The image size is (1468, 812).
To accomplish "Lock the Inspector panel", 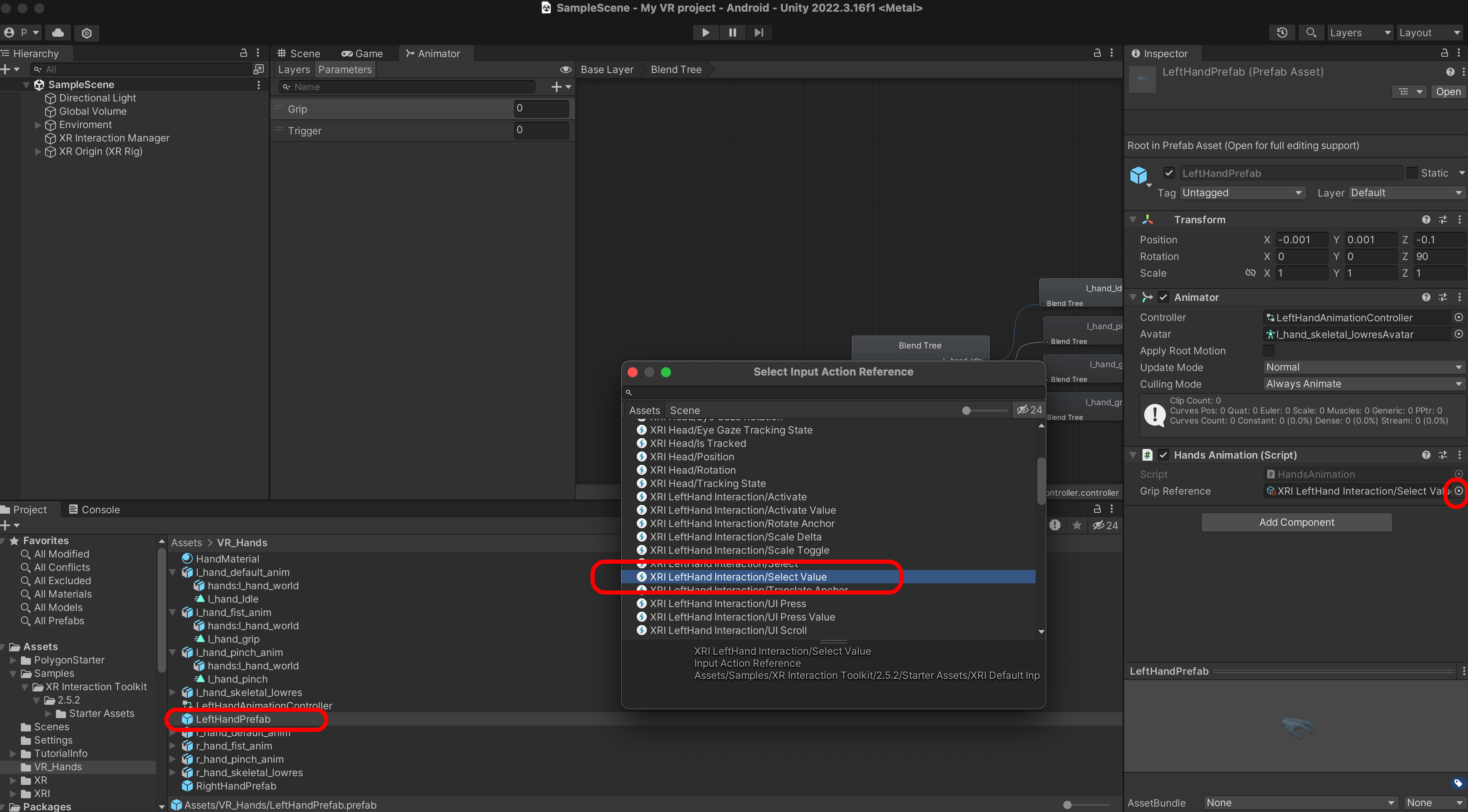I will (1444, 53).
